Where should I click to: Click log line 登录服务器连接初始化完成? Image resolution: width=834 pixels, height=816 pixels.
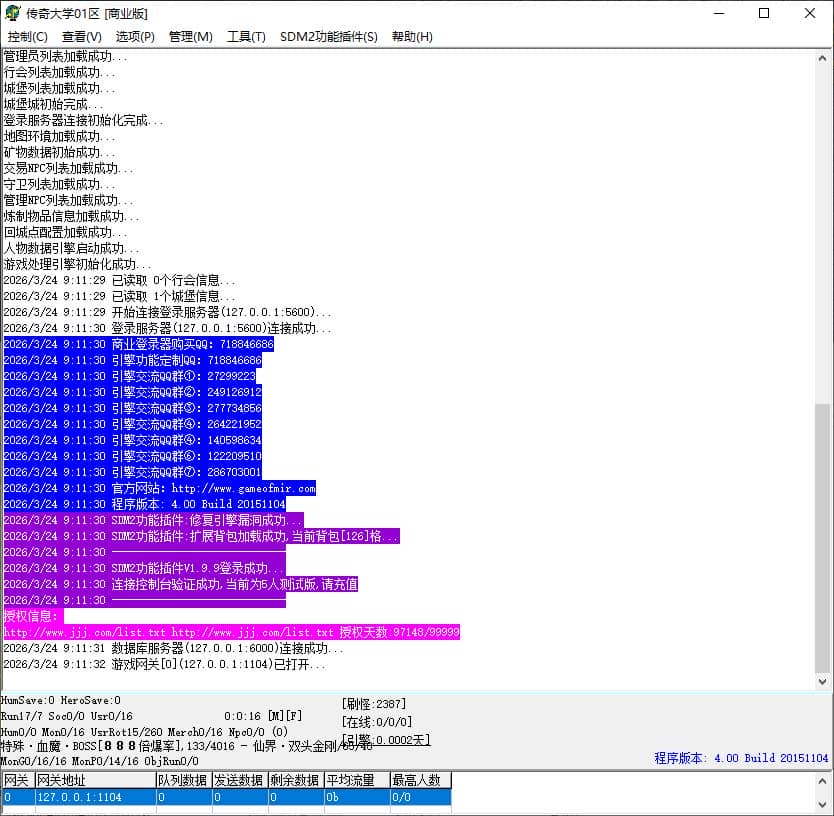click(84, 120)
